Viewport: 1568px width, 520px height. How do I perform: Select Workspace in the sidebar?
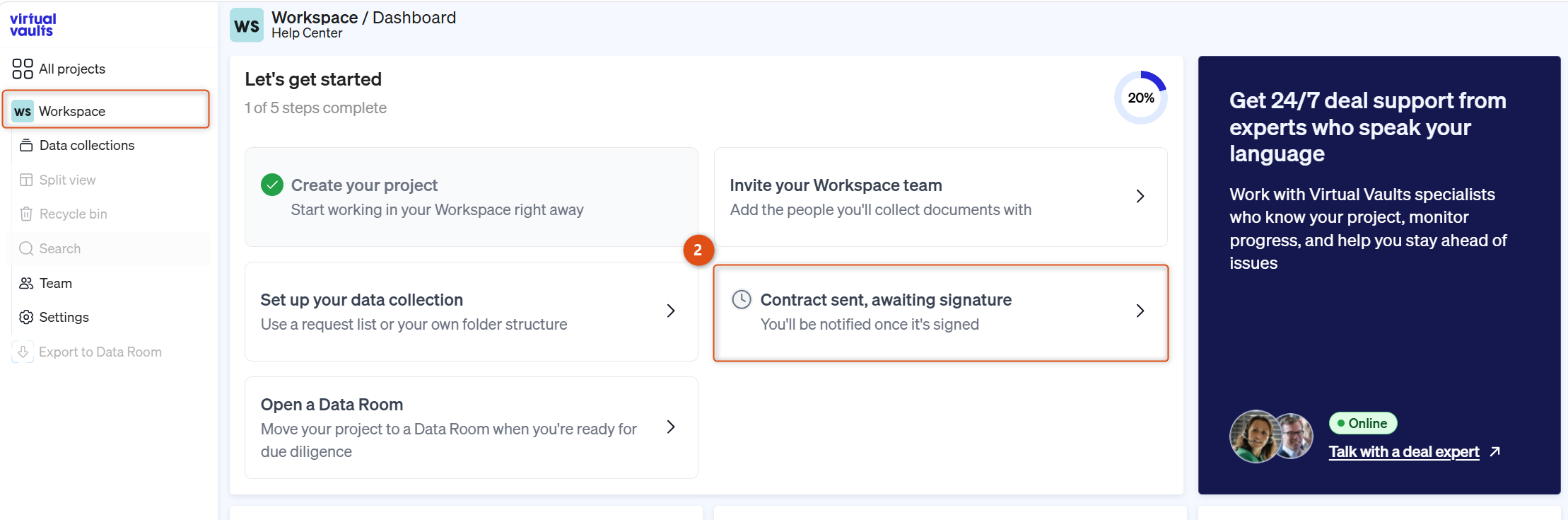[x=106, y=110]
